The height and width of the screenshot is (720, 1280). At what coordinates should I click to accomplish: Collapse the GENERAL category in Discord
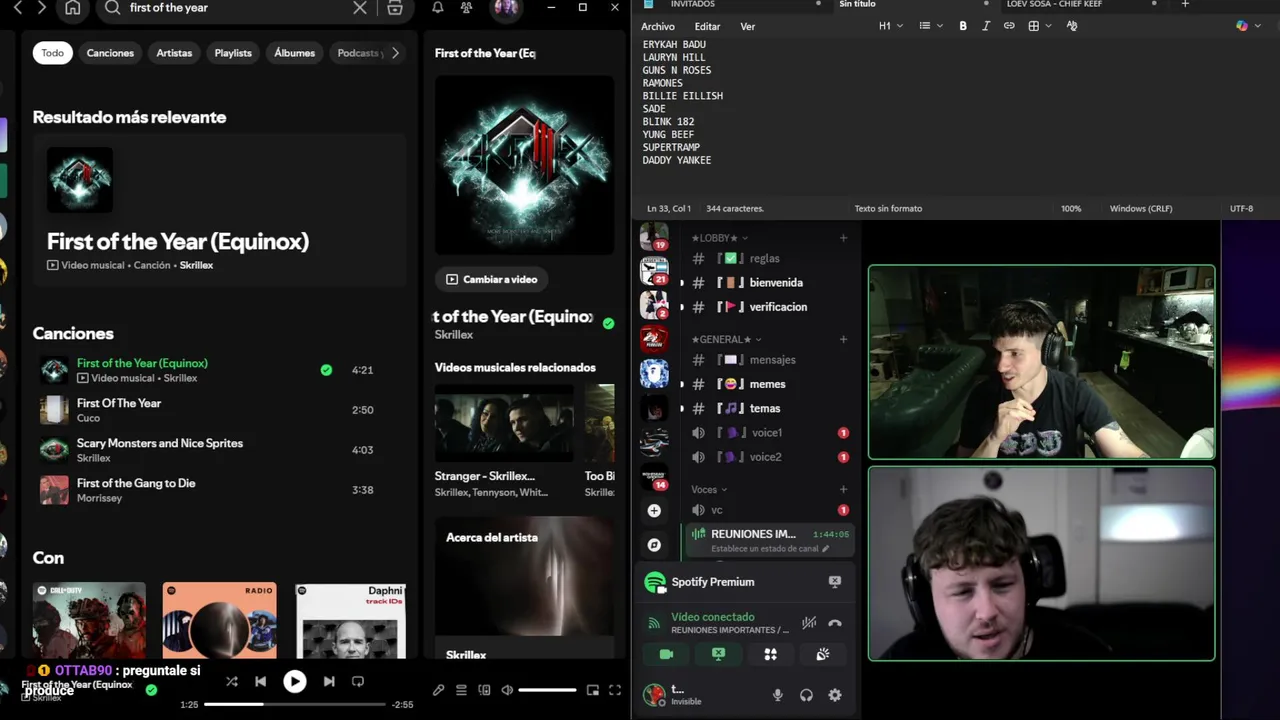tap(726, 339)
